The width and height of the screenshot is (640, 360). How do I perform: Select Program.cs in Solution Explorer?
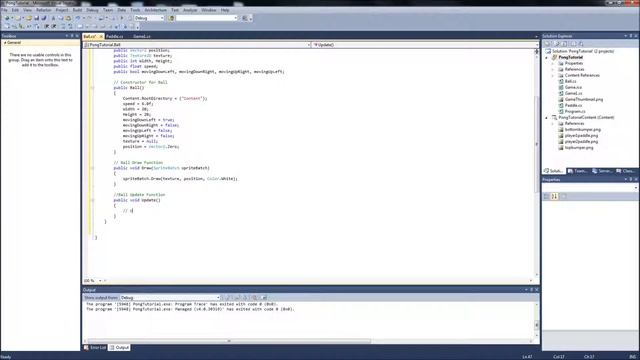[x=575, y=111]
